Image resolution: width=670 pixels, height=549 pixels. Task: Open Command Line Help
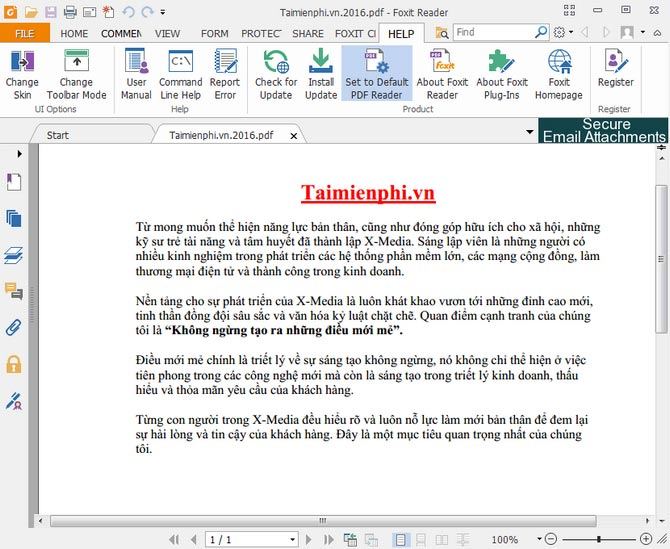(x=180, y=75)
